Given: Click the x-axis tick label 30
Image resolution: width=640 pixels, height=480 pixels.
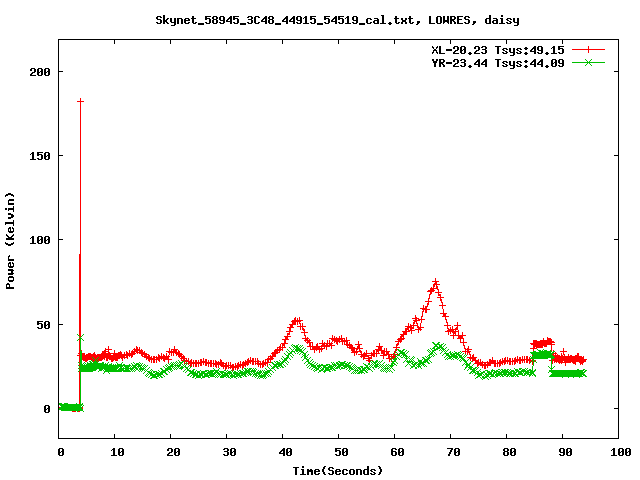Looking at the screenshot, I should pyautogui.click(x=229, y=452).
